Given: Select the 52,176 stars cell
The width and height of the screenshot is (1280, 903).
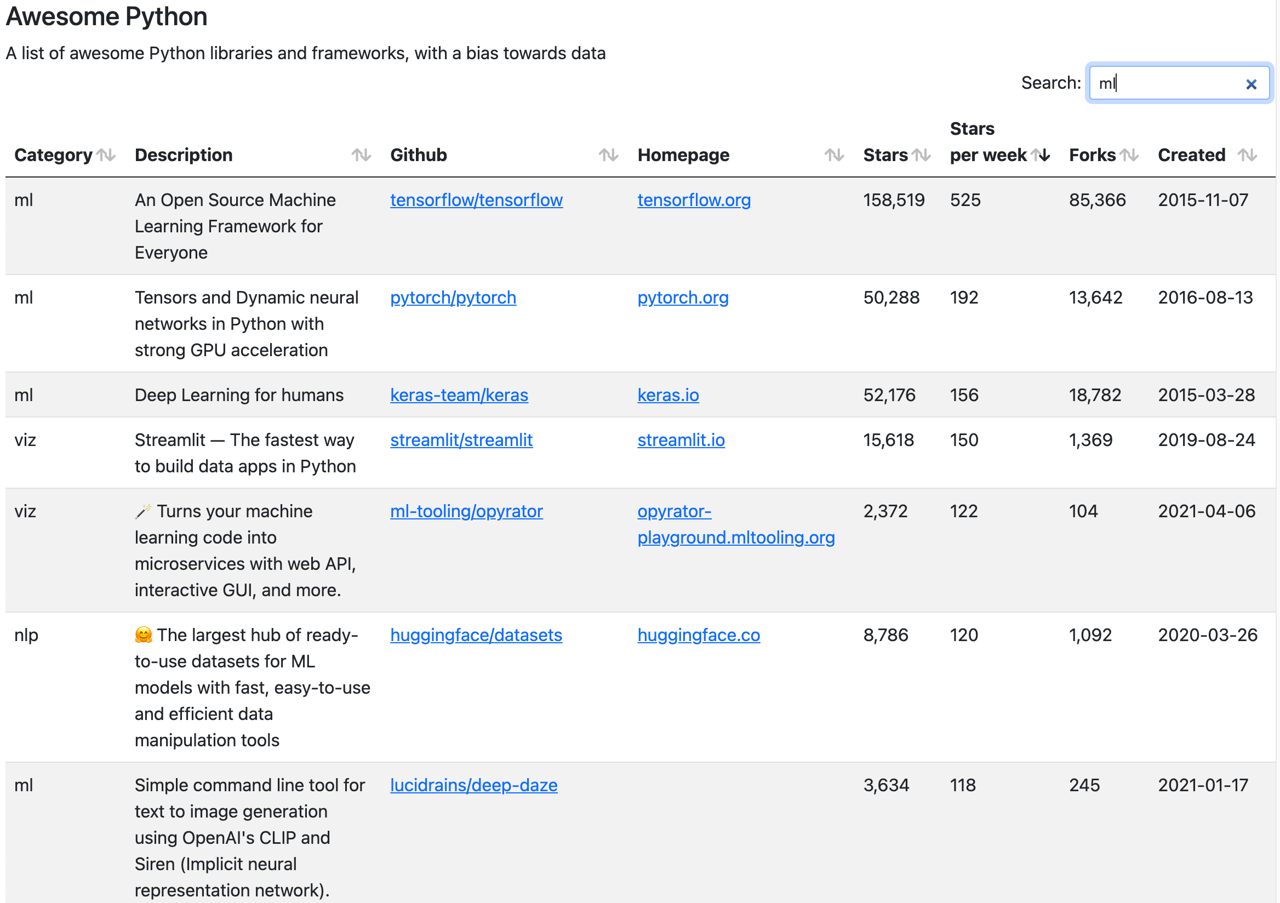Looking at the screenshot, I should pyautogui.click(x=889, y=395).
